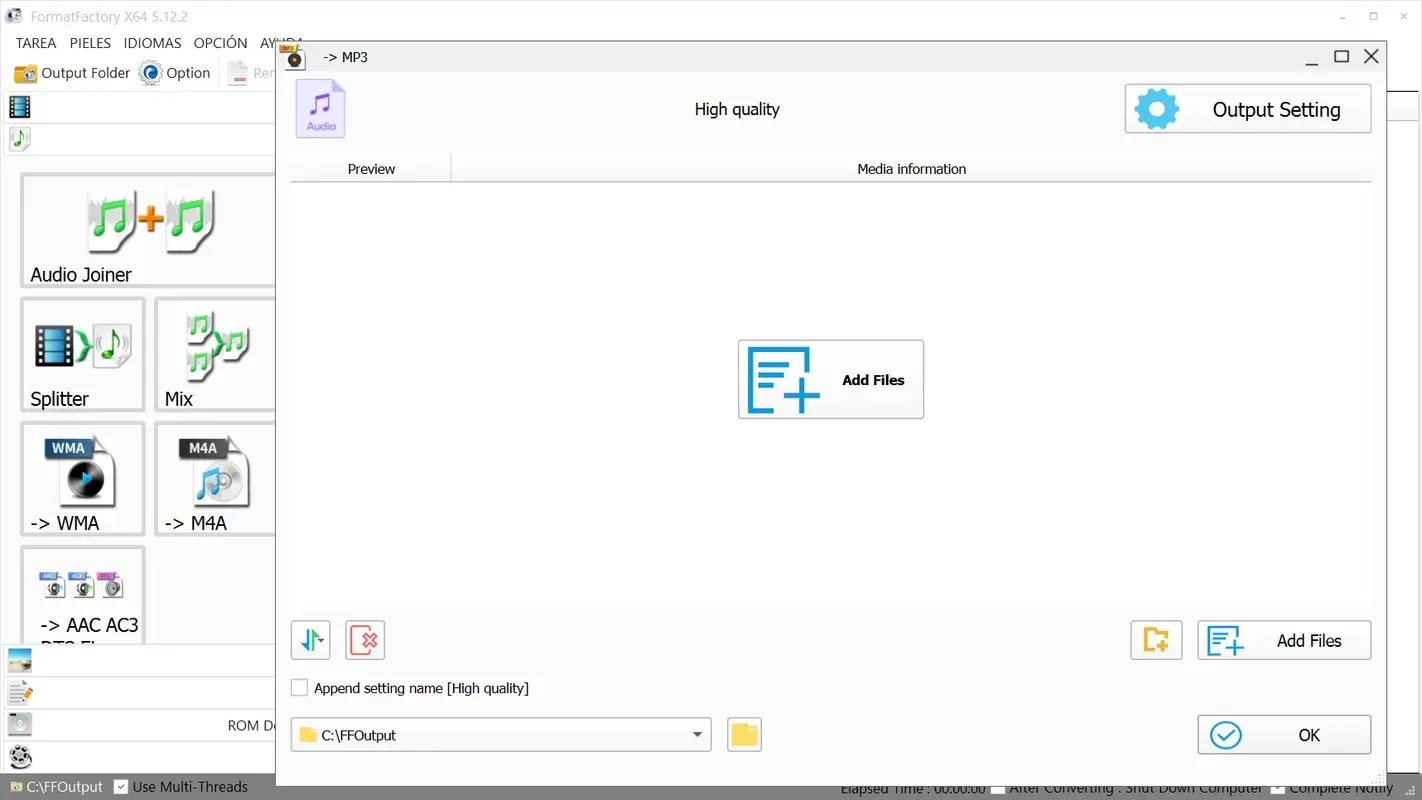
Task: Toggle Use Multi-Threads in the status bar
Action: tap(121, 787)
